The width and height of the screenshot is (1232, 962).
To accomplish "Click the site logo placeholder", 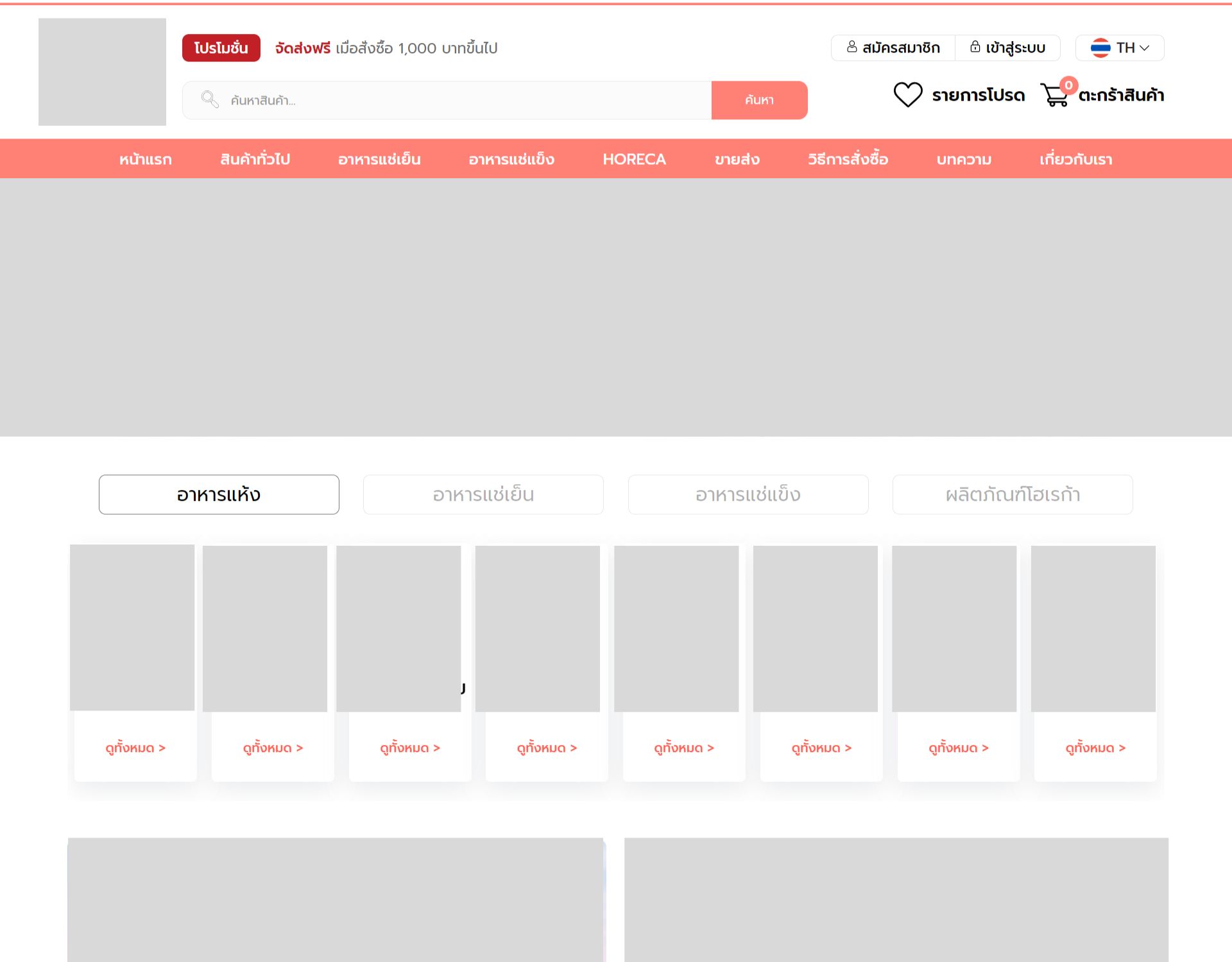I will [x=102, y=72].
